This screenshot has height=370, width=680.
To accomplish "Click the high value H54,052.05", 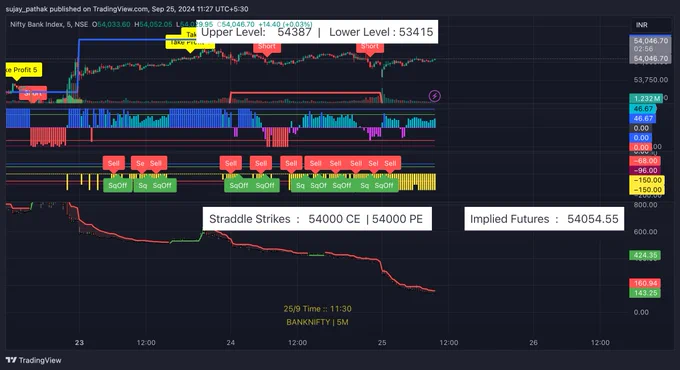I will coord(153,24).
